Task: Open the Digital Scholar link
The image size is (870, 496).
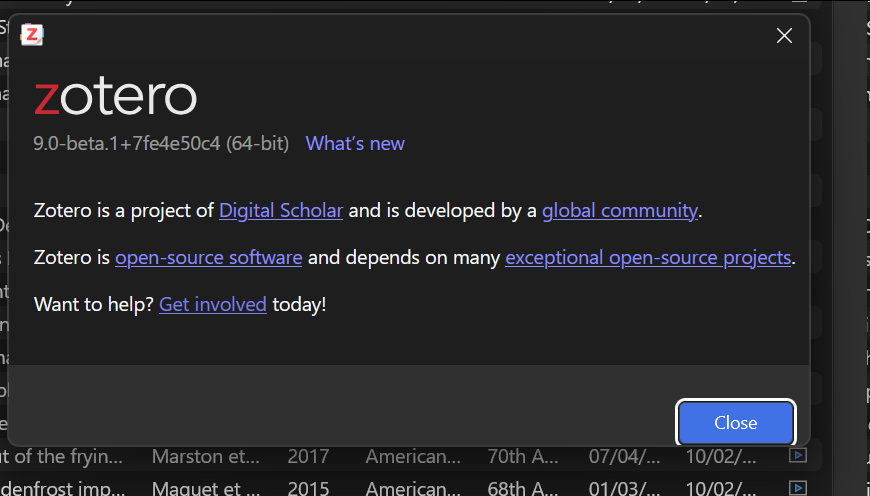Action: coord(281,211)
